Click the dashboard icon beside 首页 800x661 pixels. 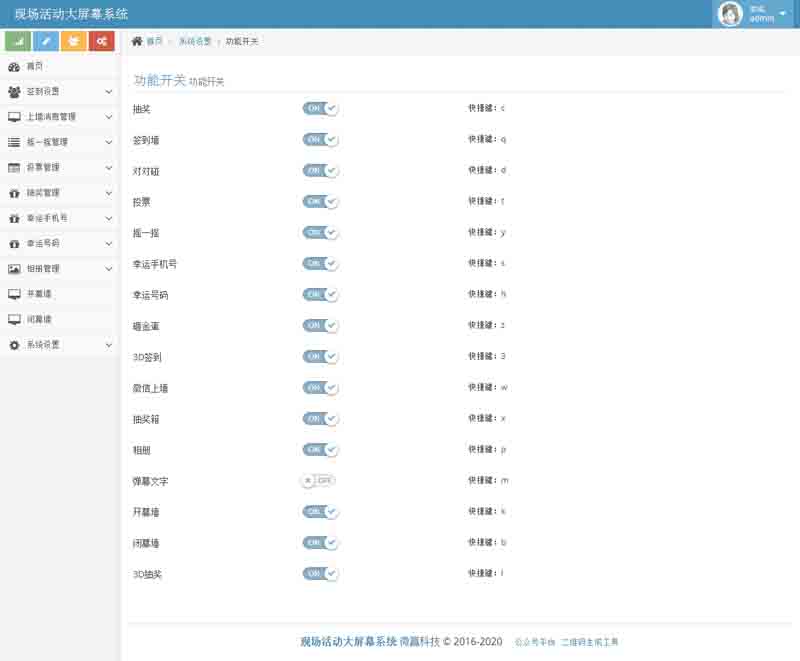click(14, 66)
